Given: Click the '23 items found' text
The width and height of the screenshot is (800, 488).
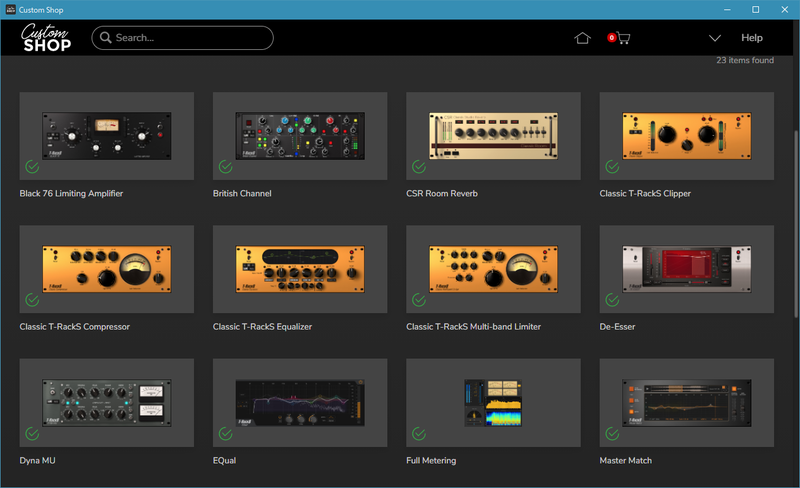Looking at the screenshot, I should [x=745, y=60].
